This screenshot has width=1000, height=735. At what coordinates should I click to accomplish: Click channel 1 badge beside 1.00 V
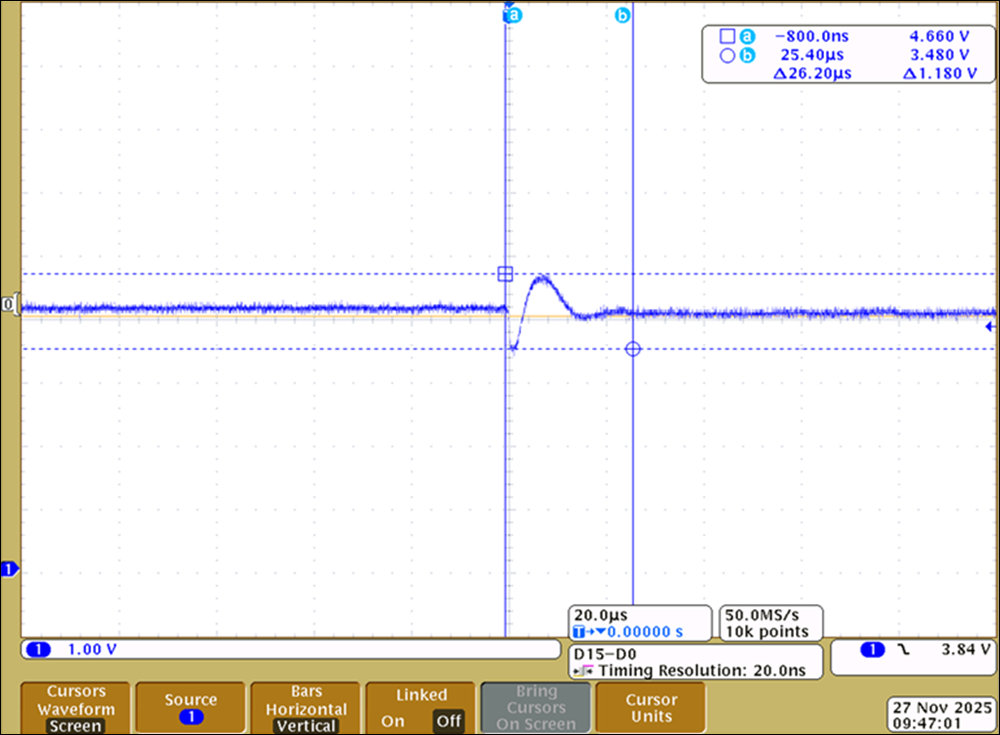(x=40, y=650)
